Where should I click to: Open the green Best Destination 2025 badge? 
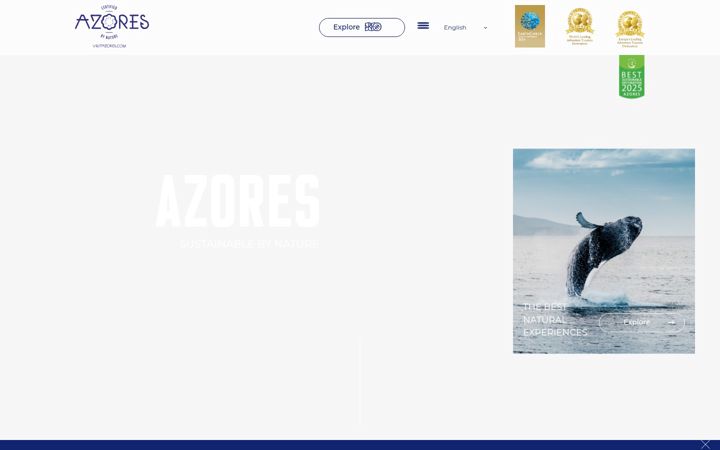631,77
